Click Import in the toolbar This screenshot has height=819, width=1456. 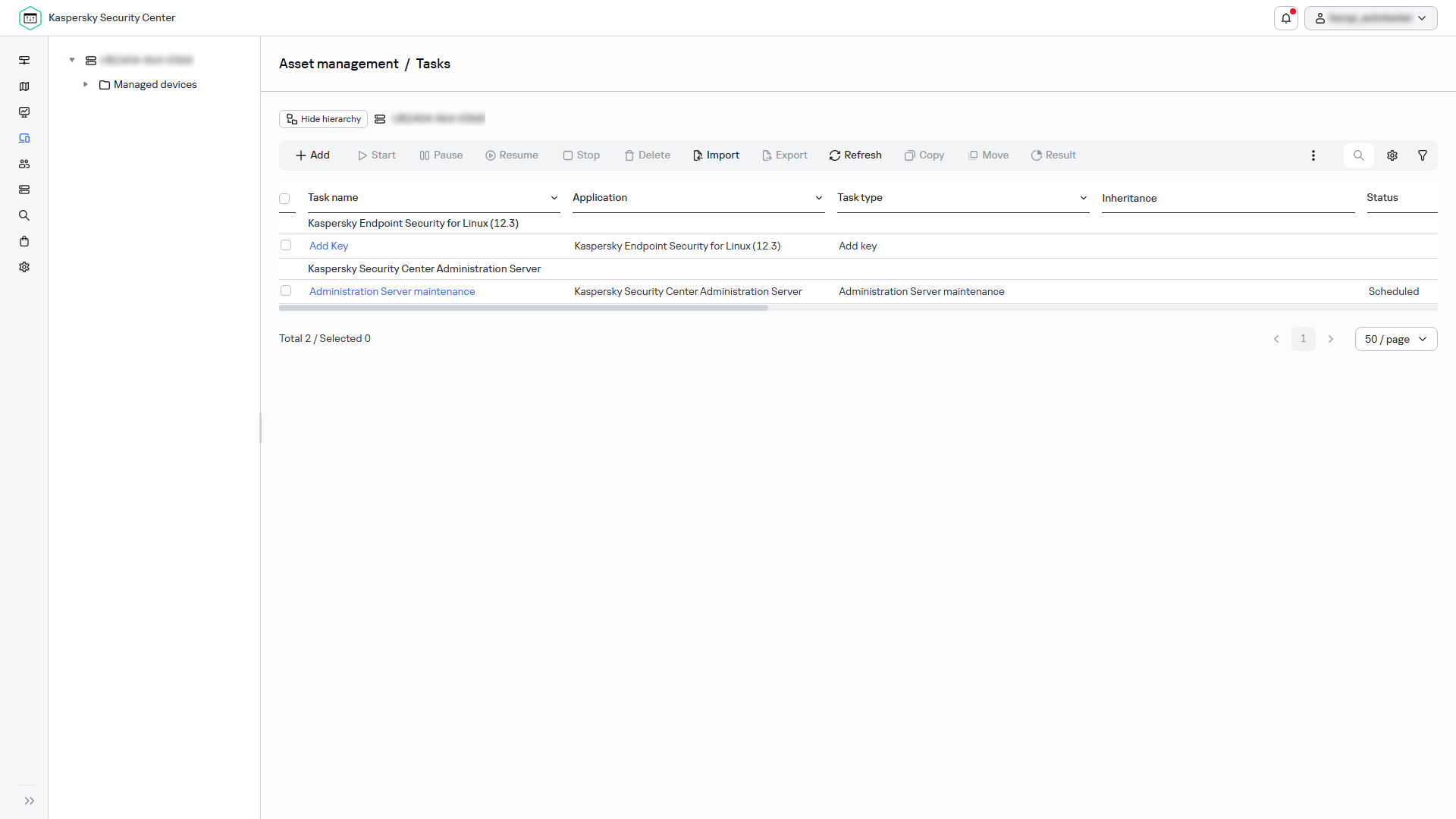716,155
